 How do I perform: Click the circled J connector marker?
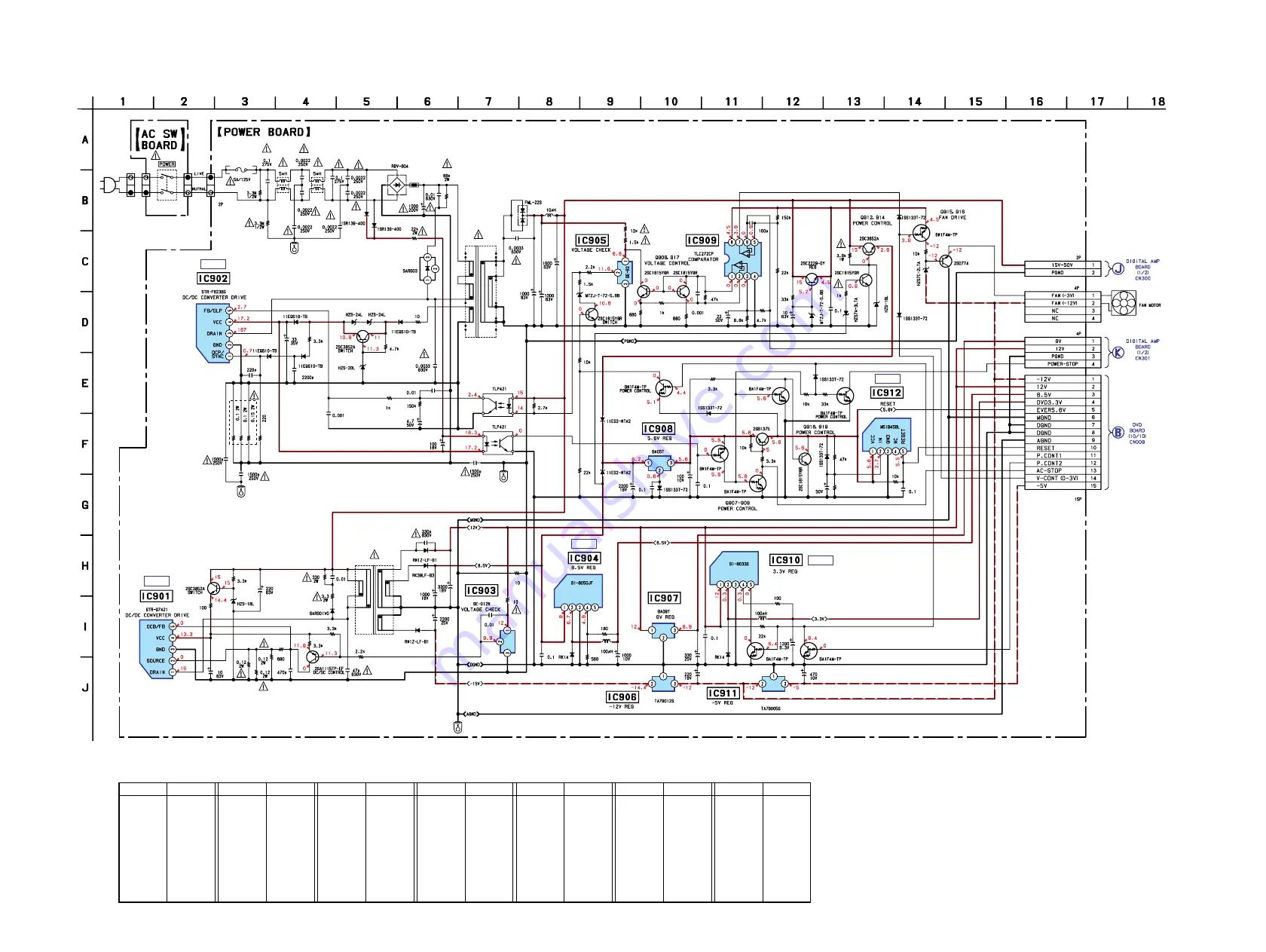click(x=1118, y=269)
